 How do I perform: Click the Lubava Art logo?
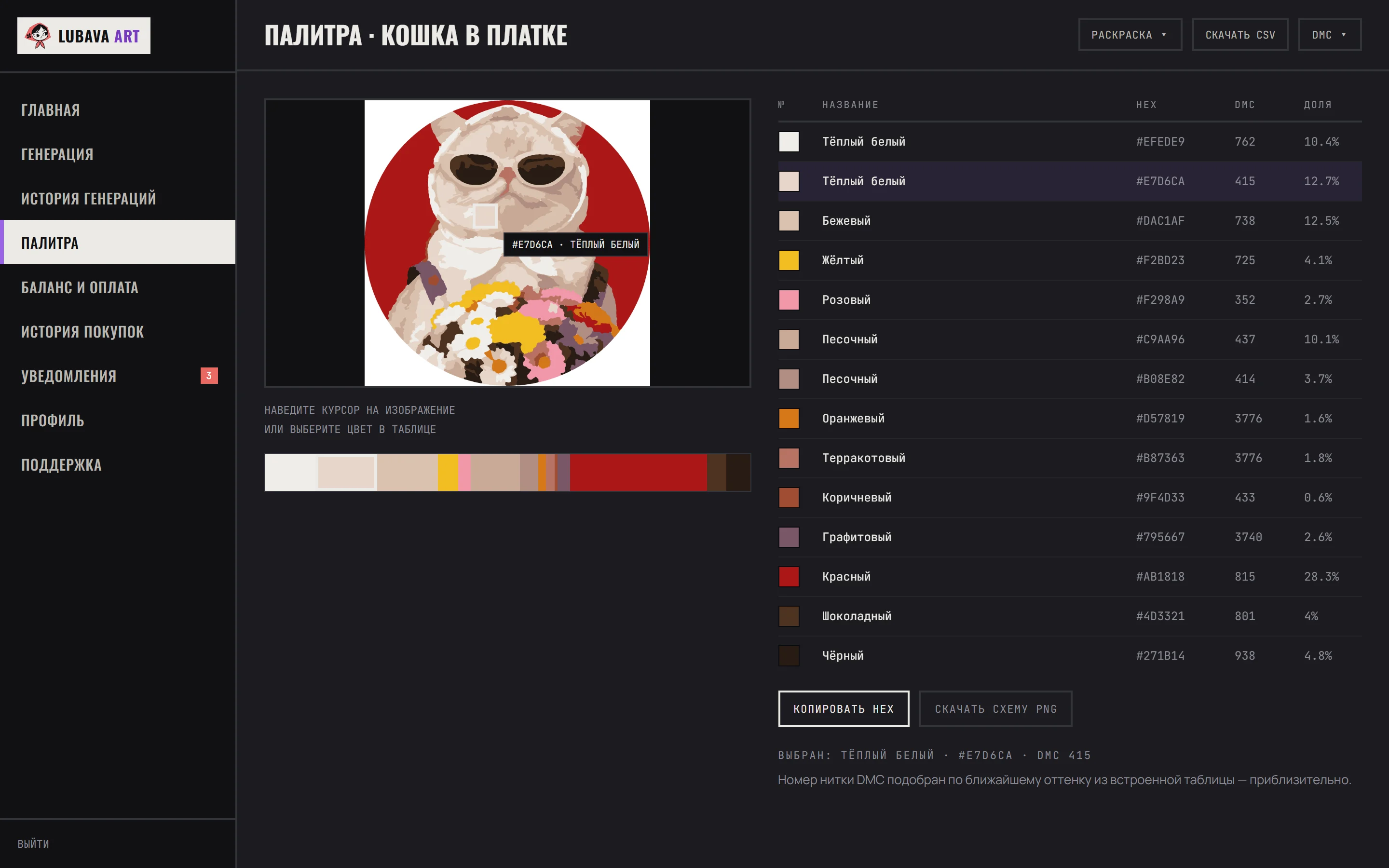[x=84, y=36]
